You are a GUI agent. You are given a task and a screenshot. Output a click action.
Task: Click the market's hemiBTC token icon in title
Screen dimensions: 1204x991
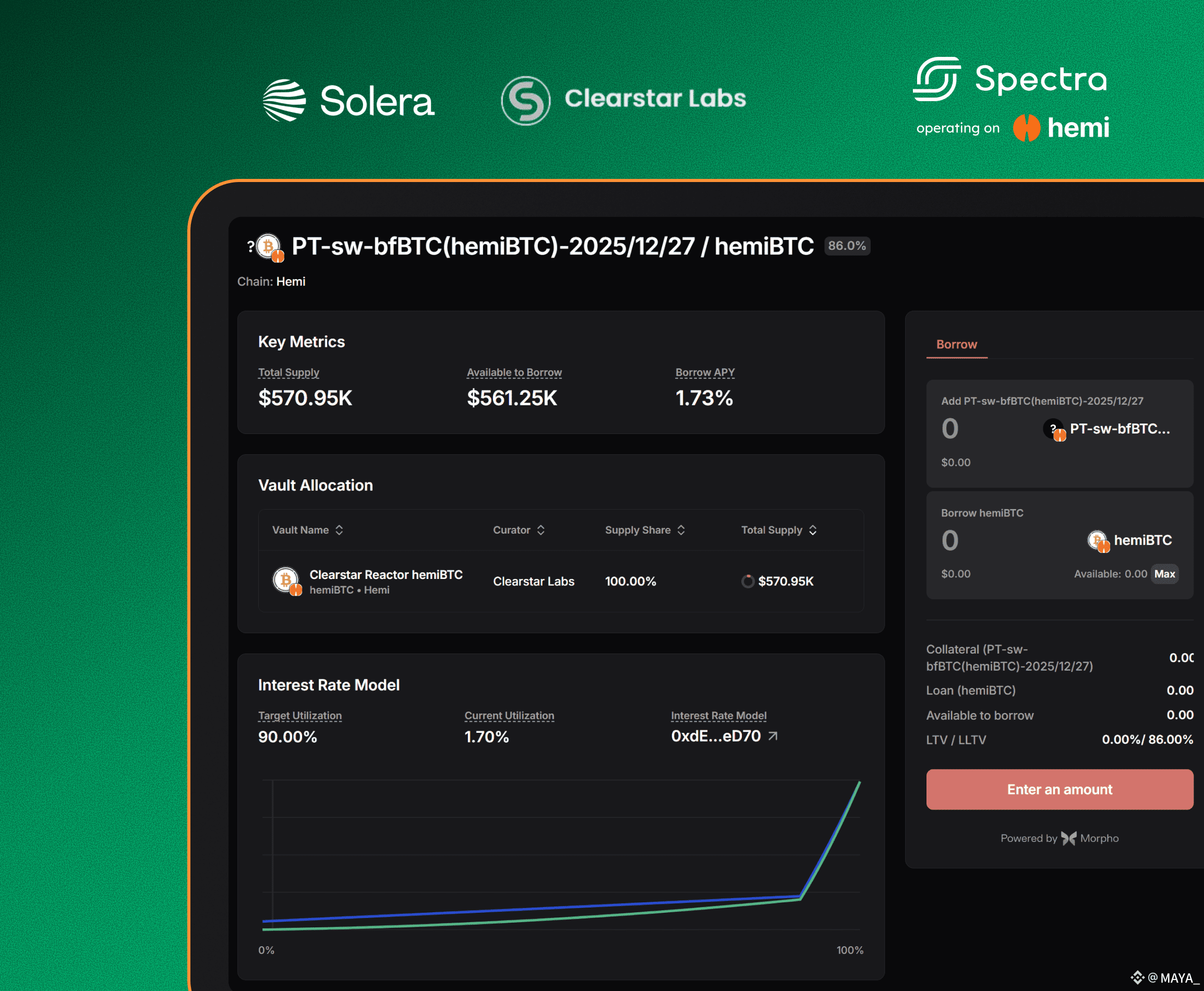268,247
